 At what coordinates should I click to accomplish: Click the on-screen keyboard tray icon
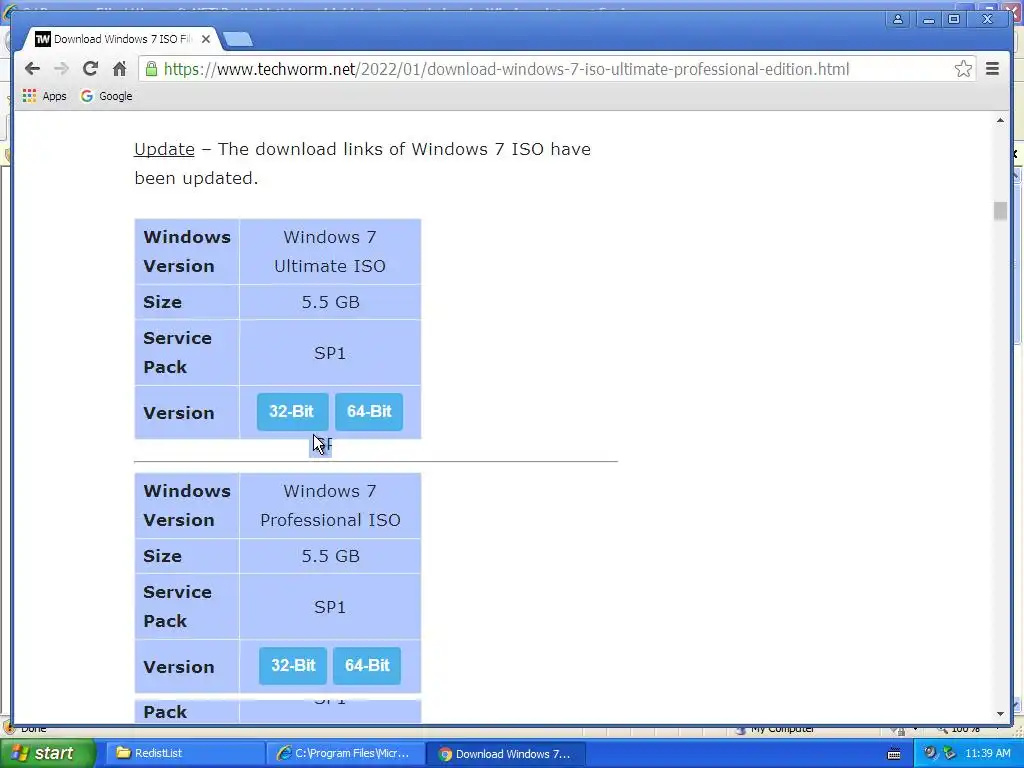point(894,754)
